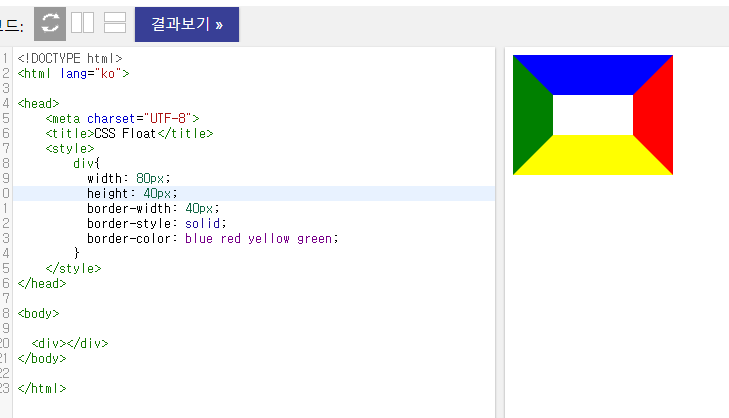
Task: Click the opening head tag
Action: click(39, 103)
